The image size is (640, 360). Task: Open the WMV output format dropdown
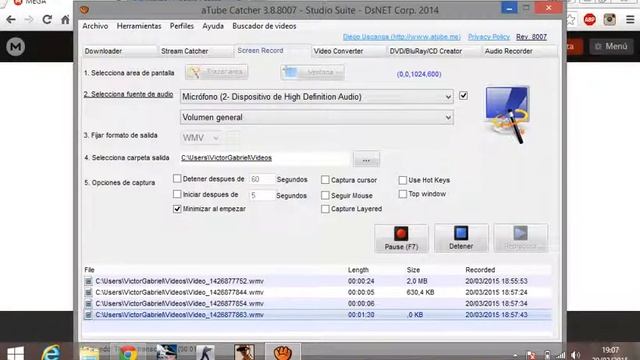tap(201, 138)
